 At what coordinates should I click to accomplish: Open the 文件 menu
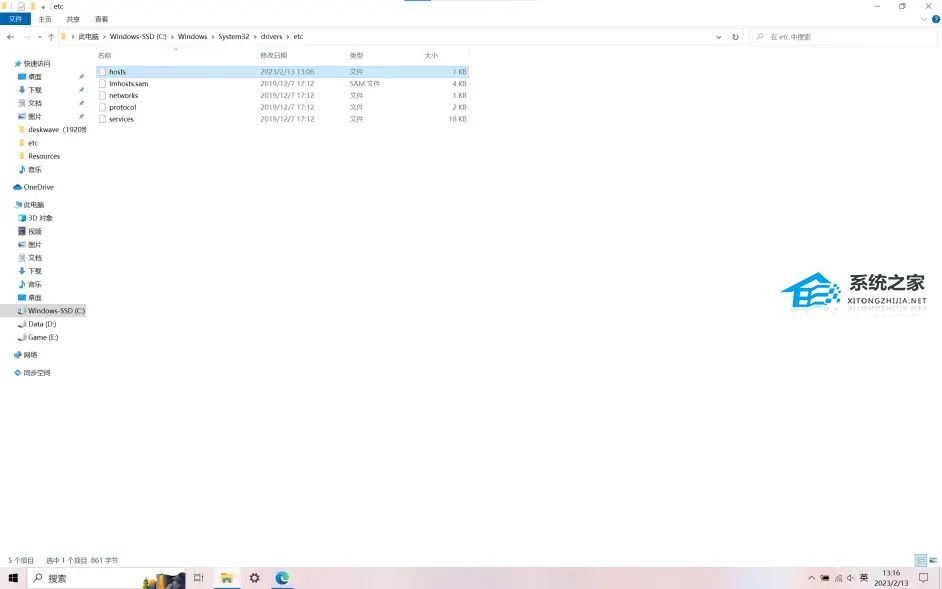point(15,19)
